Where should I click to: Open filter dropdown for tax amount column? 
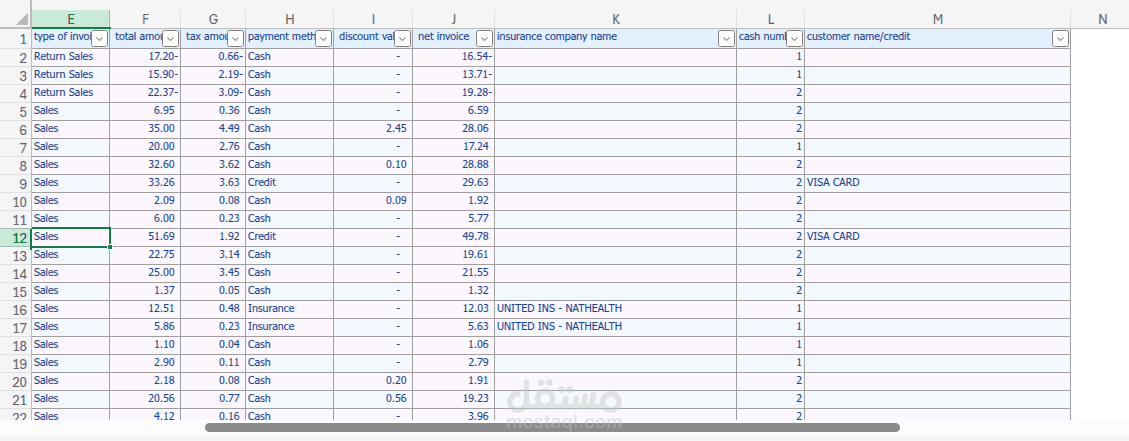coord(235,39)
